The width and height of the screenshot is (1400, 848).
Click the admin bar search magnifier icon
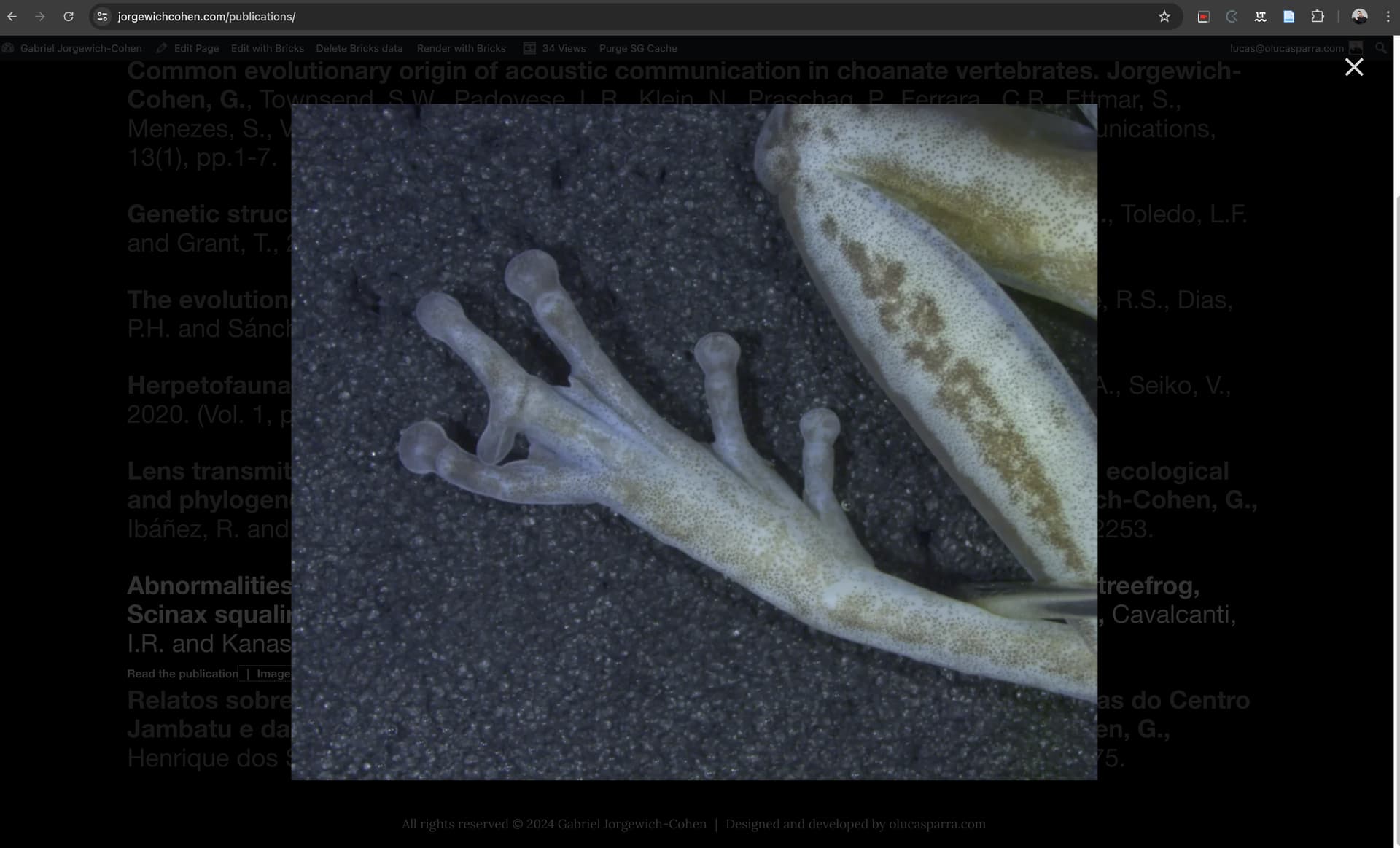click(x=1380, y=48)
